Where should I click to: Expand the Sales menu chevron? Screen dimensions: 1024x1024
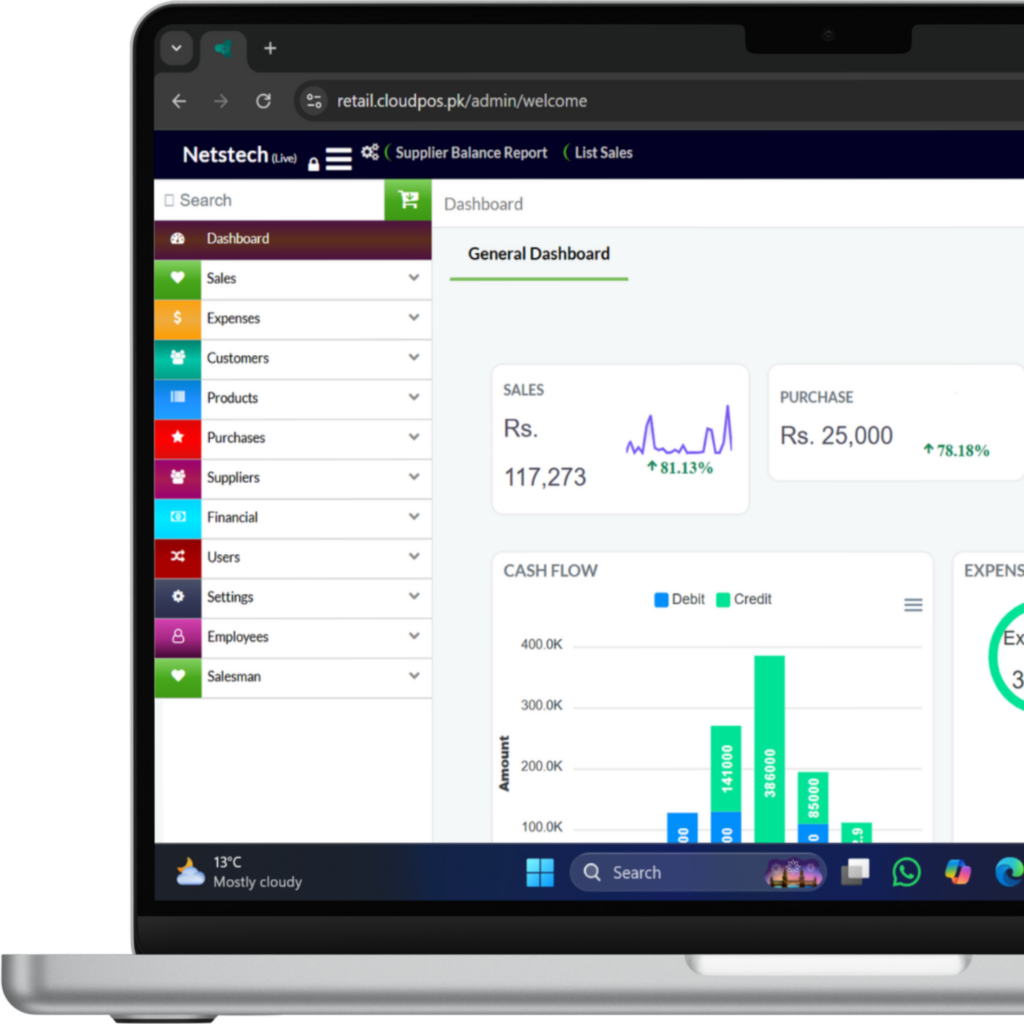click(414, 278)
